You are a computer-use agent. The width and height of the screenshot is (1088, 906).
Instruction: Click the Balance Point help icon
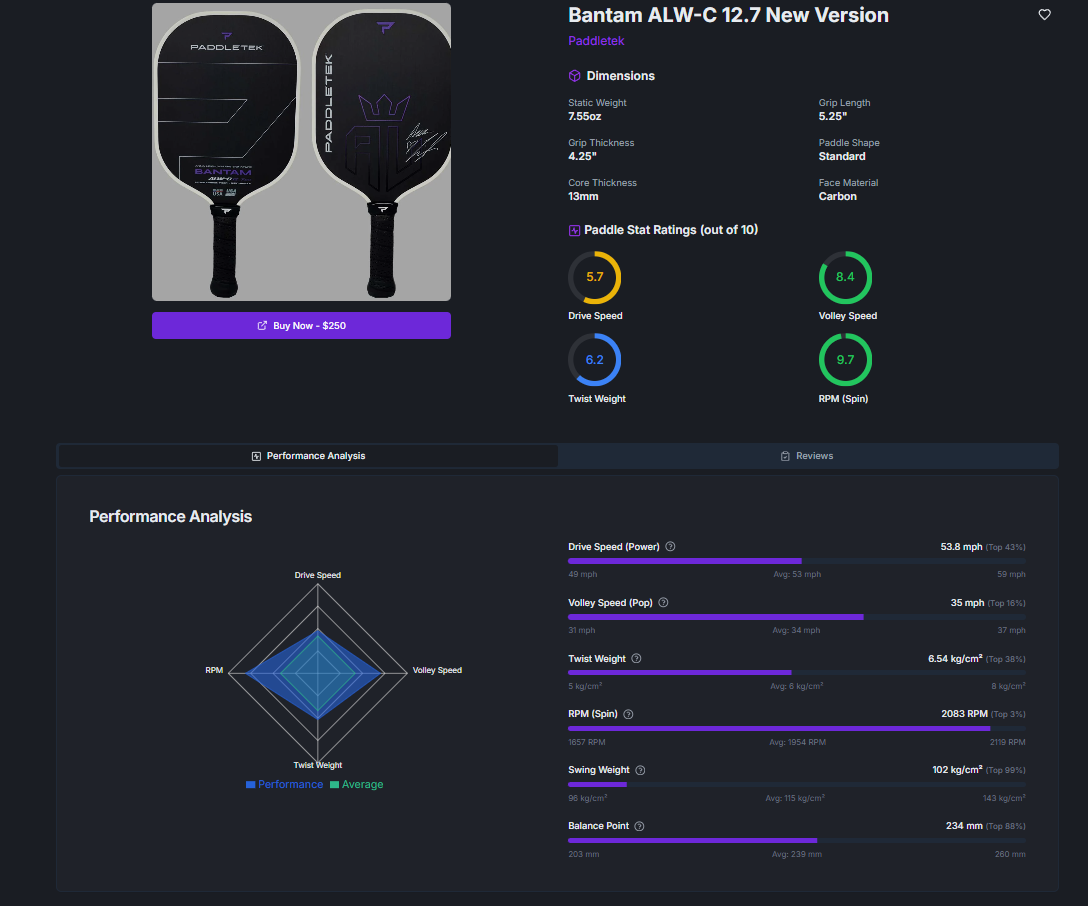(x=638, y=826)
